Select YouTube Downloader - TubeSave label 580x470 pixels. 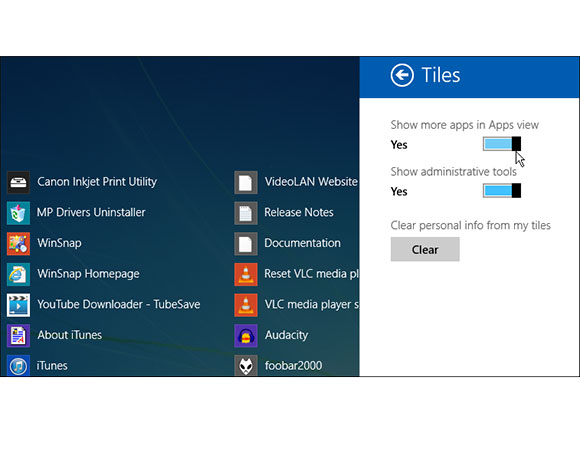pos(119,304)
